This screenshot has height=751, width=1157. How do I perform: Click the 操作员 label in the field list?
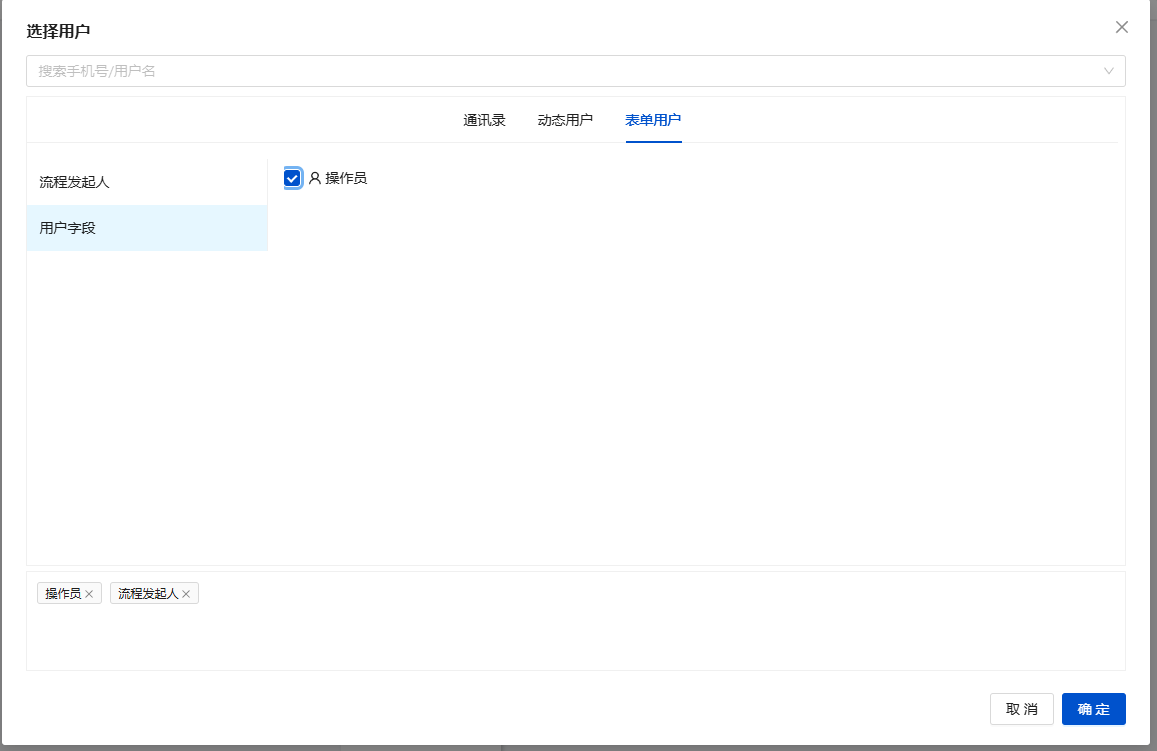pyautogui.click(x=346, y=178)
